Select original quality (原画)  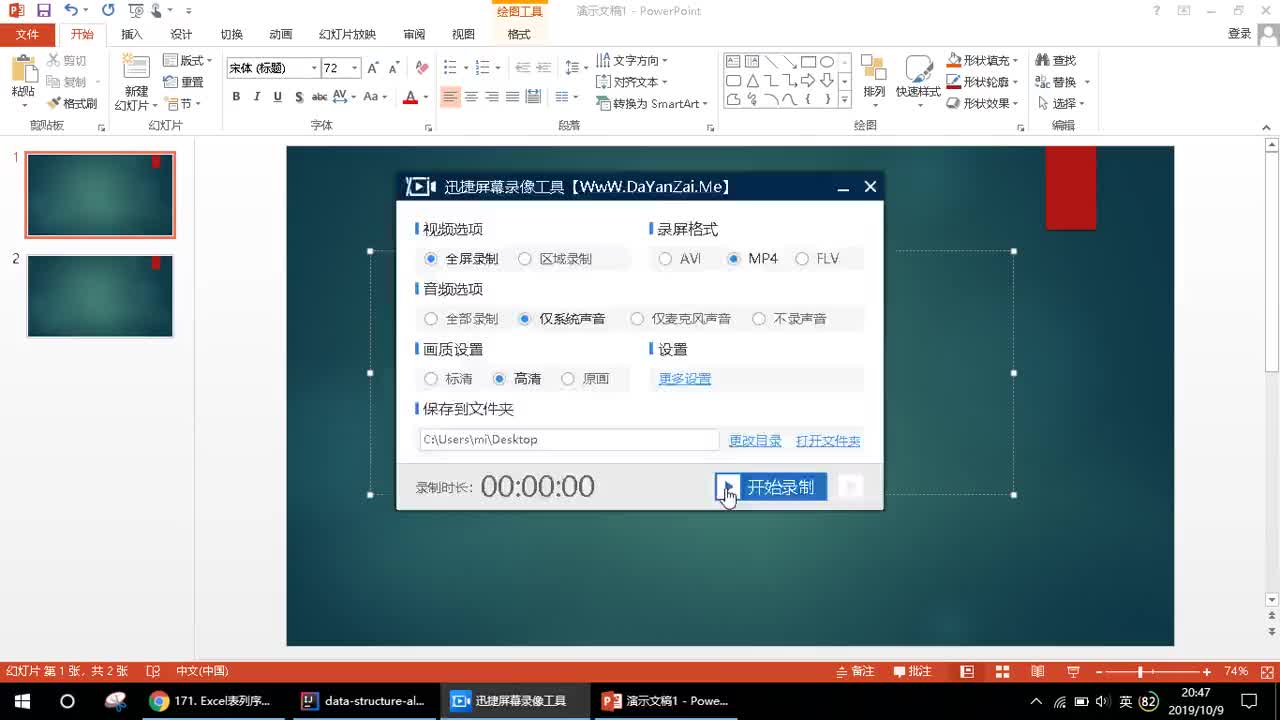(585, 379)
